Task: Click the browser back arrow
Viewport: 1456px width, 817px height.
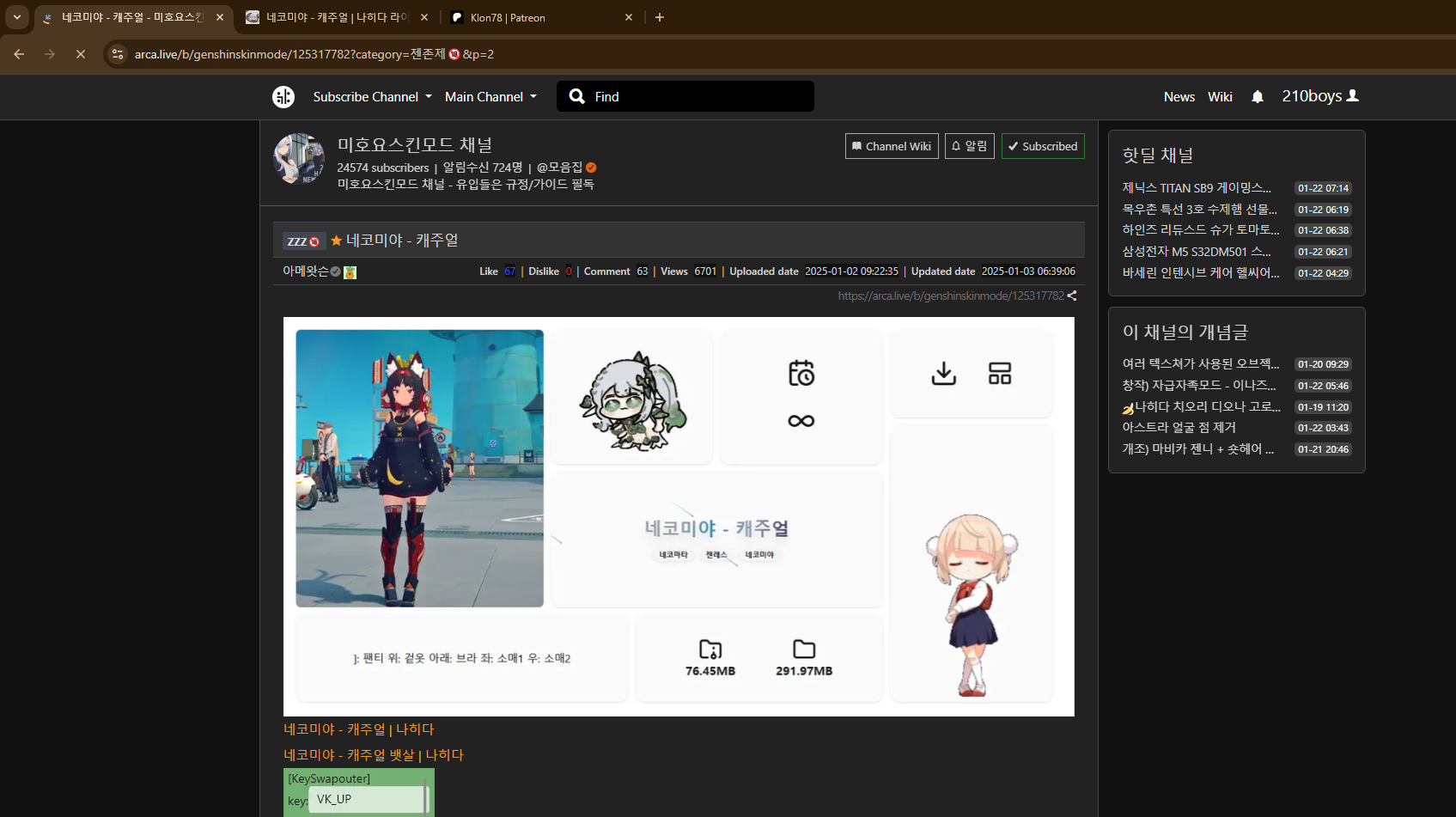Action: [x=19, y=54]
